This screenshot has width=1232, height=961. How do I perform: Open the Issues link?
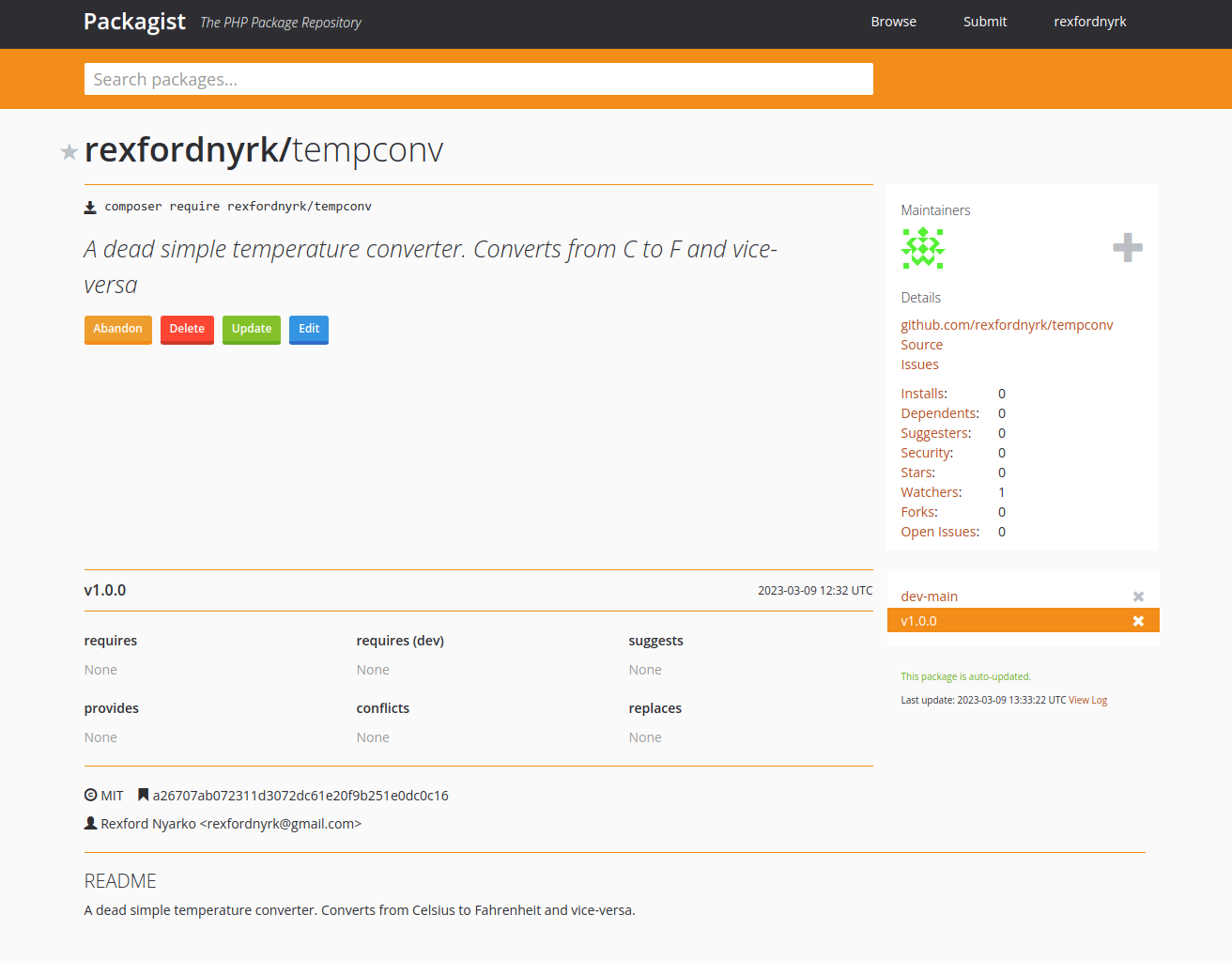pos(919,364)
